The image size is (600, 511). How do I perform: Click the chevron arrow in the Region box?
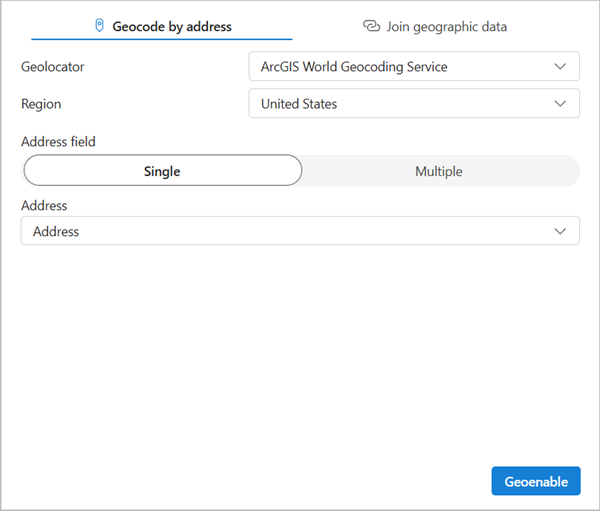point(559,104)
